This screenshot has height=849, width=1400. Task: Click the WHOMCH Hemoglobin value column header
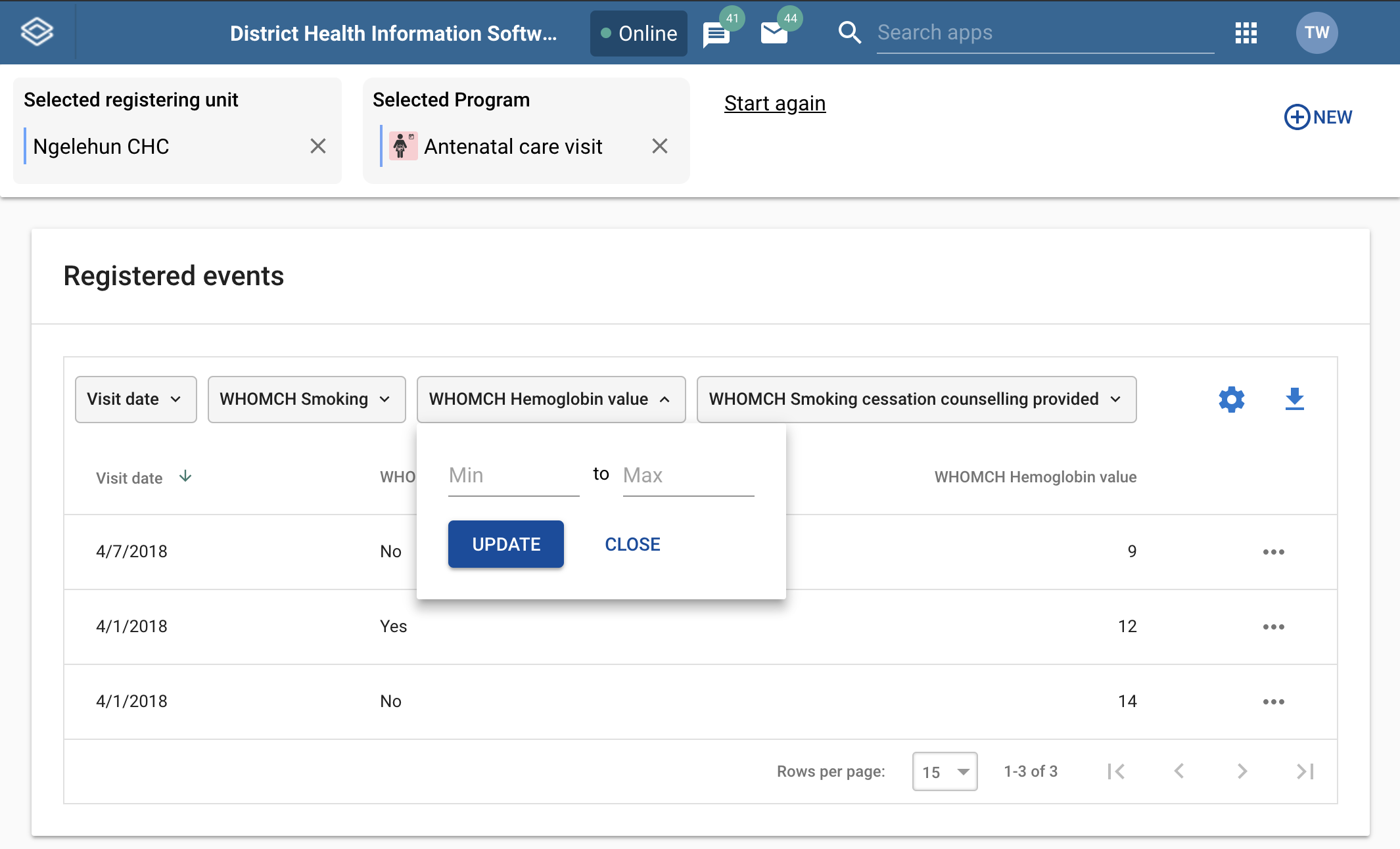coord(1035,477)
